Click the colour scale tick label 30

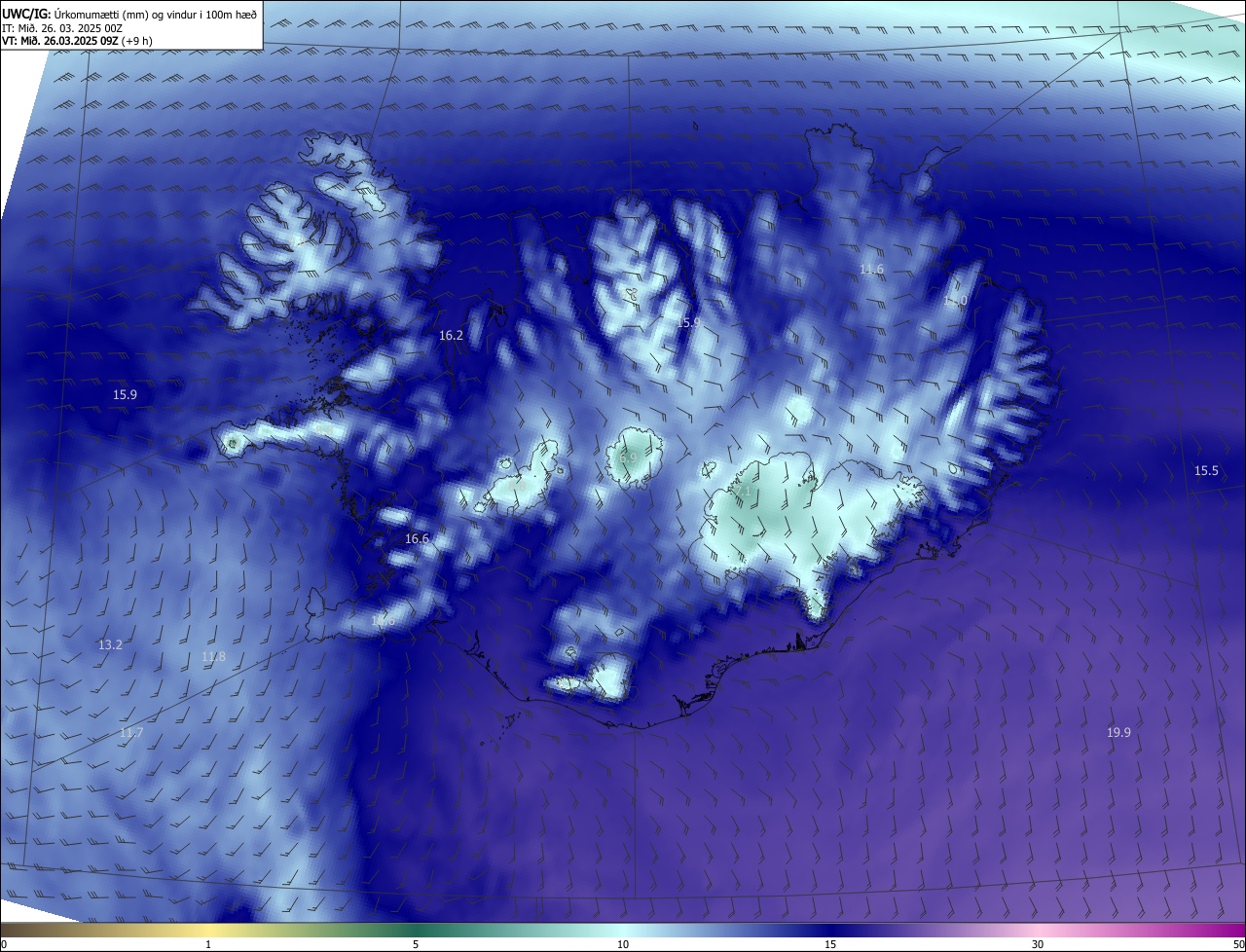(1038, 944)
